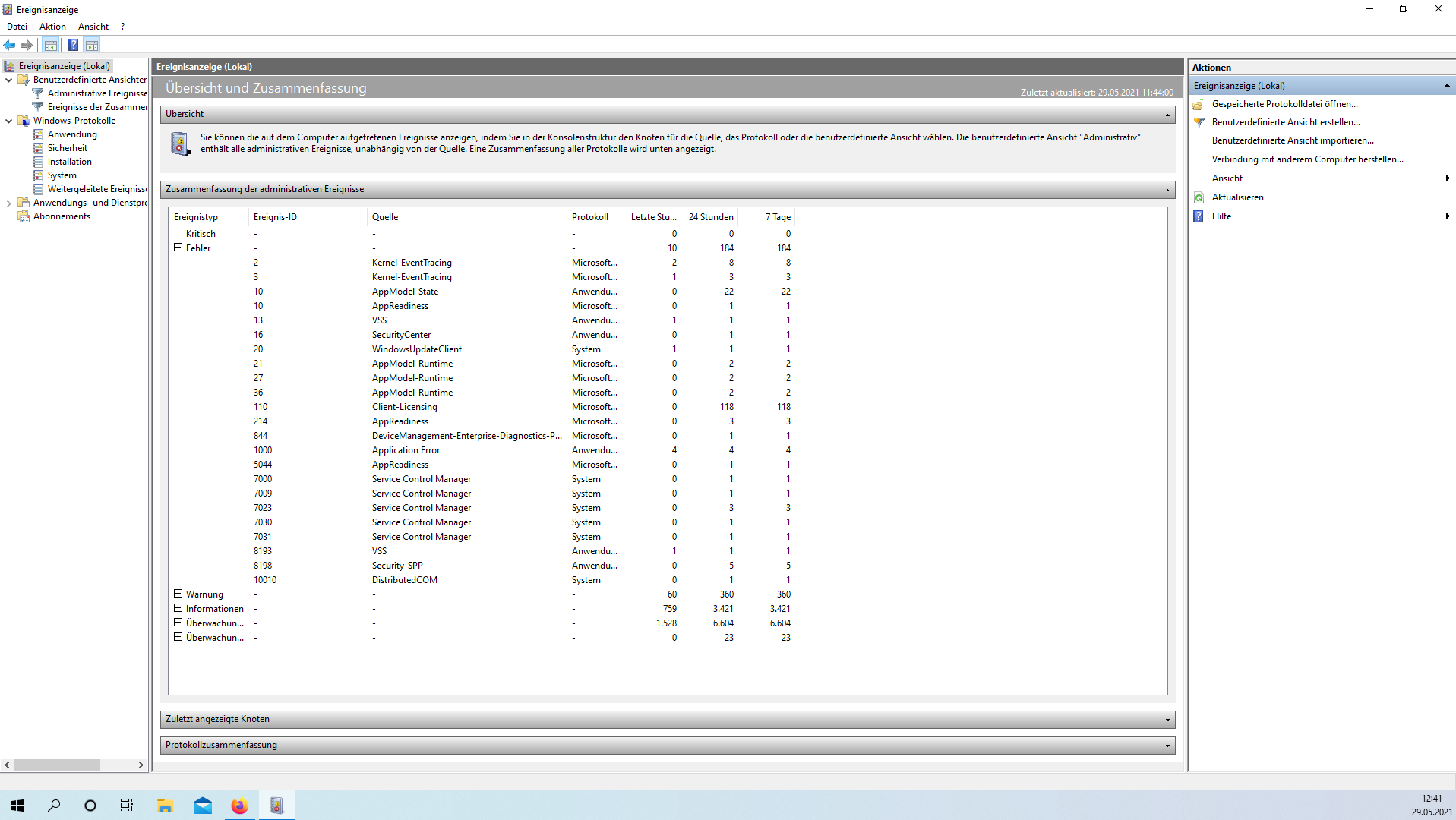Viewport: 1456px width, 820px height.
Task: Select the DistributedCOM 10010 row
Action: 482,580
